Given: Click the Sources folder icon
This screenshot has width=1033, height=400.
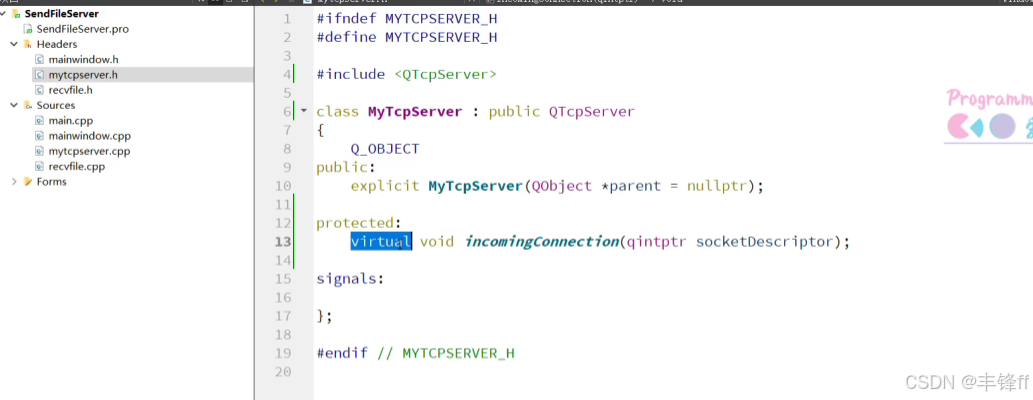Looking at the screenshot, I should [28, 105].
